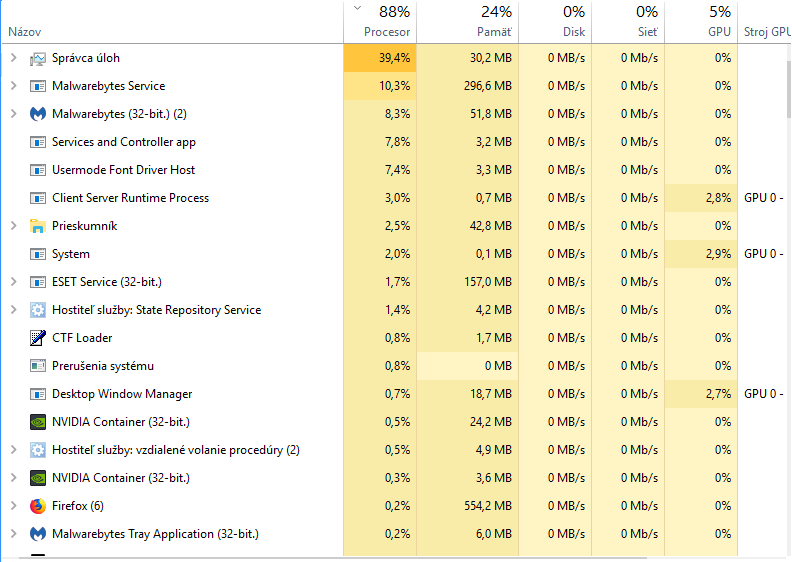
Task: Expand the Správca úloh process group
Action: (14, 58)
